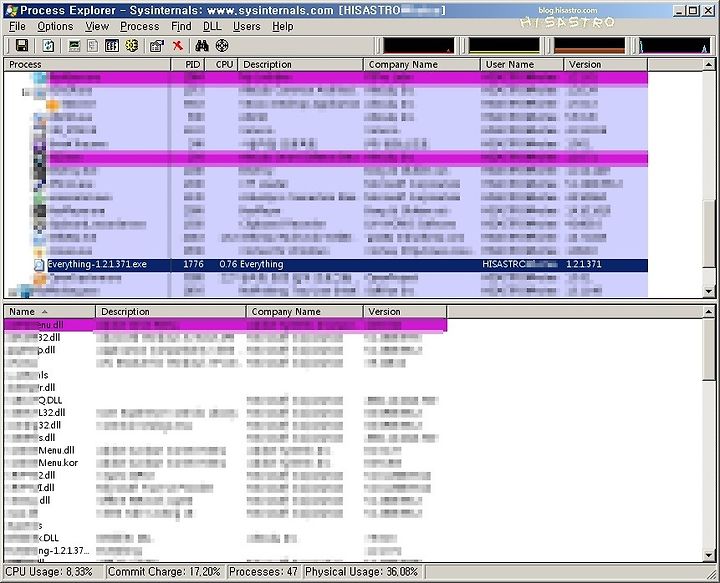
Task: Open the System Information graph icon
Action: (x=74, y=45)
